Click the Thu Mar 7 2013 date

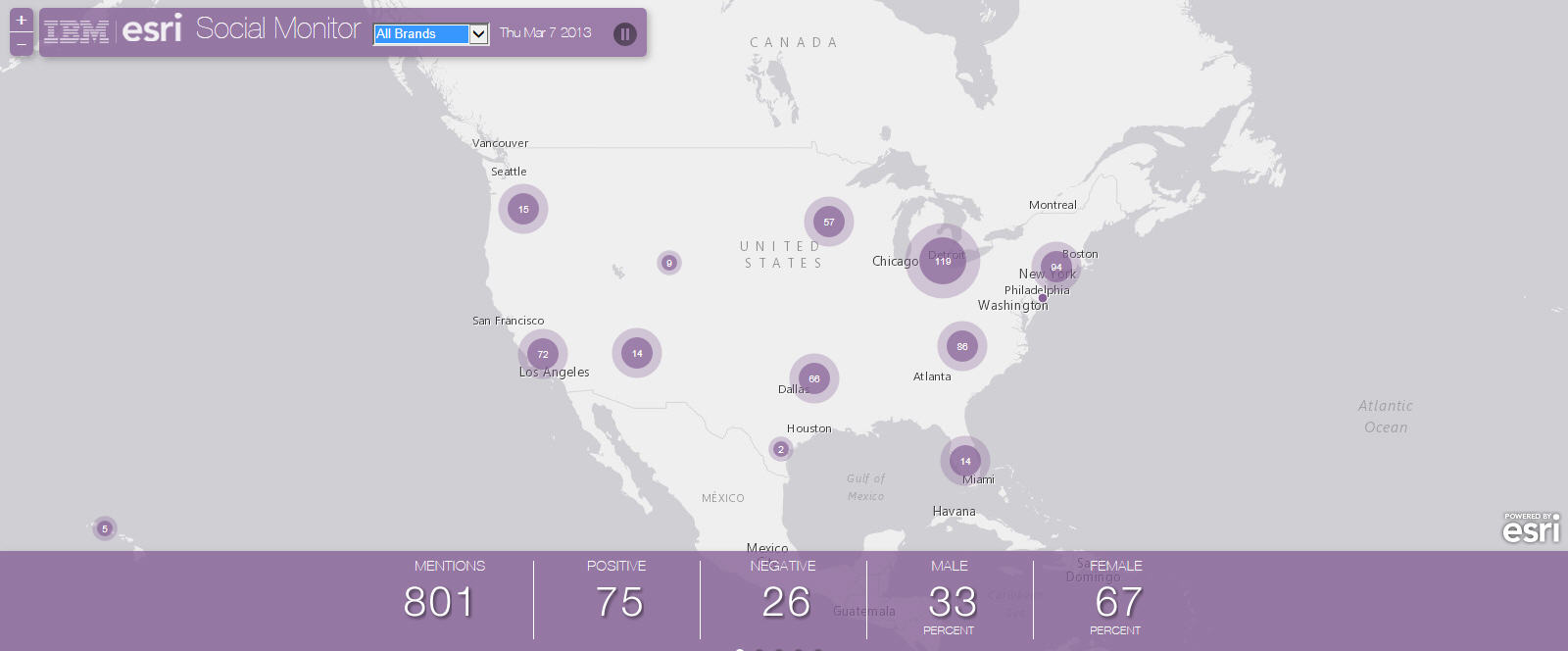(x=546, y=32)
